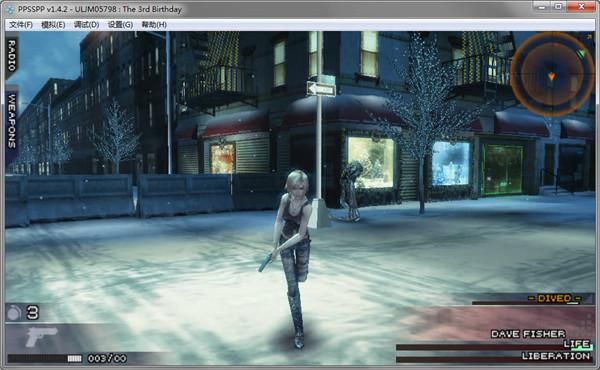Image resolution: width=600 pixels, height=370 pixels.
Task: Click the grenade icon near count 3
Action: pos(15,313)
